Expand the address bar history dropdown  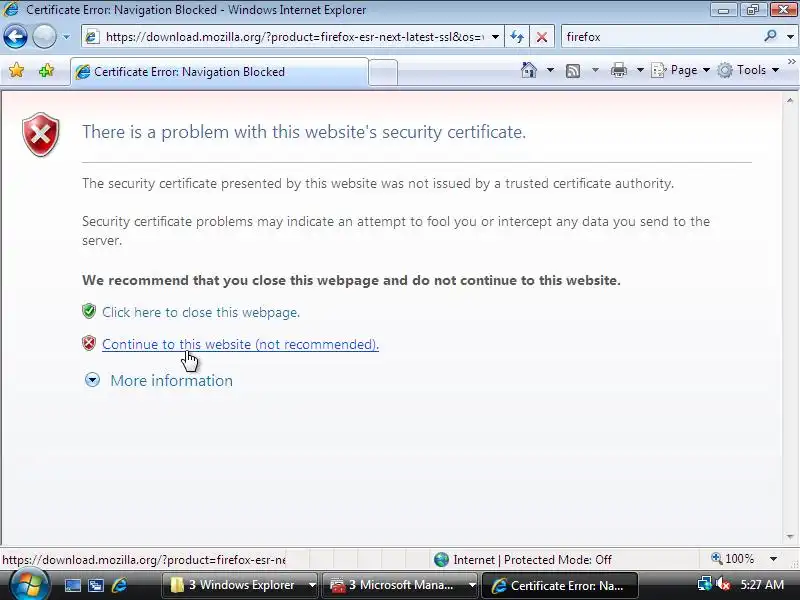(x=495, y=37)
